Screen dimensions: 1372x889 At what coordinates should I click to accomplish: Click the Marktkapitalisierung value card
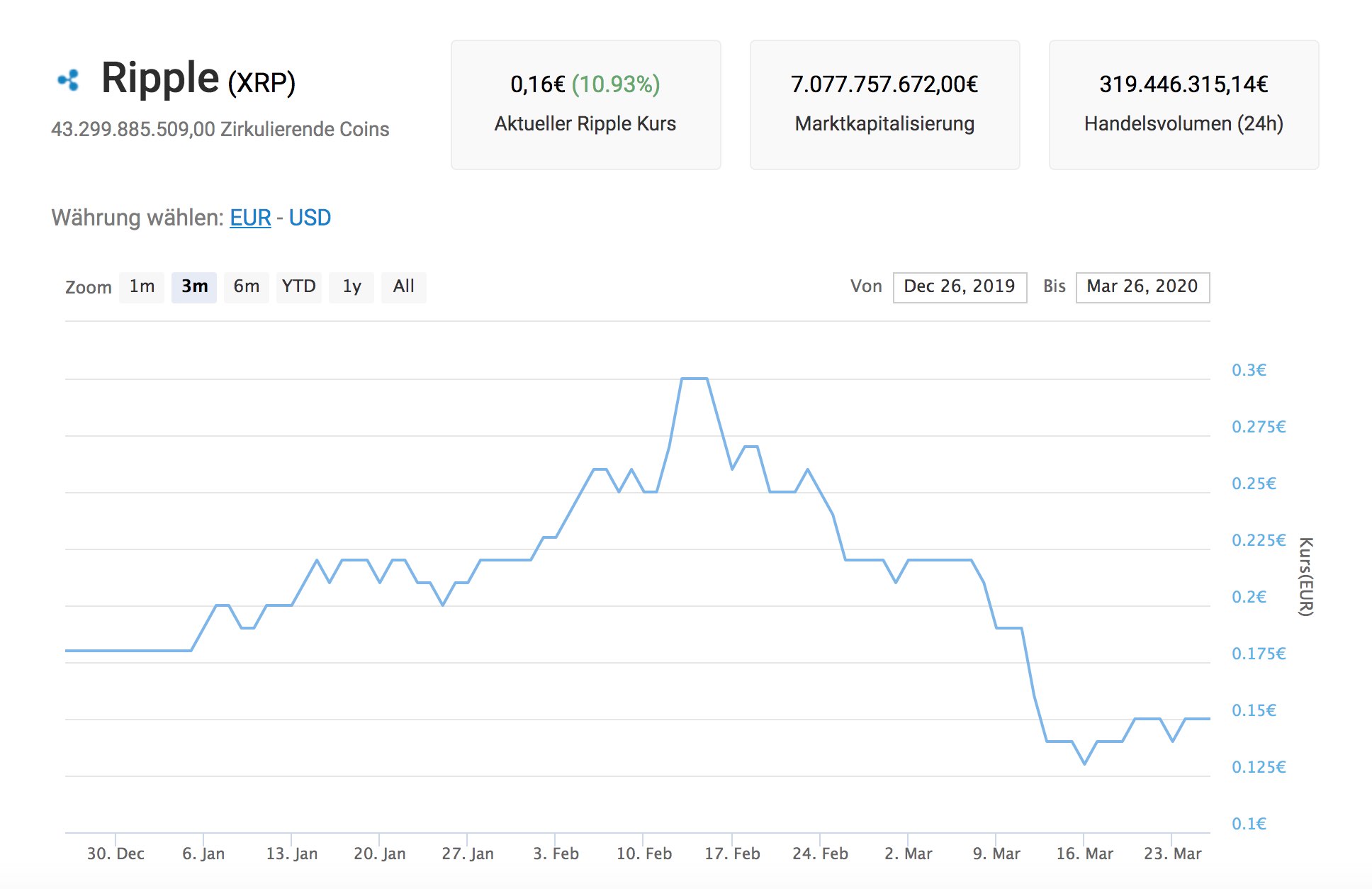885,105
